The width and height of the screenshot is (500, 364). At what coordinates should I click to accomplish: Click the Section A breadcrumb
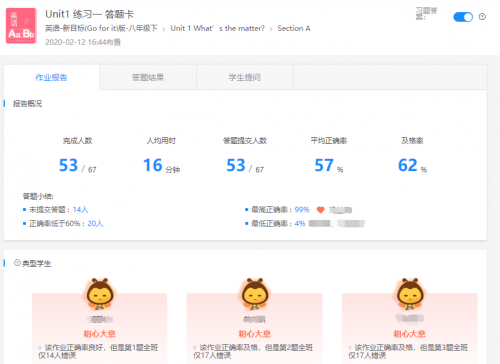pos(294,28)
